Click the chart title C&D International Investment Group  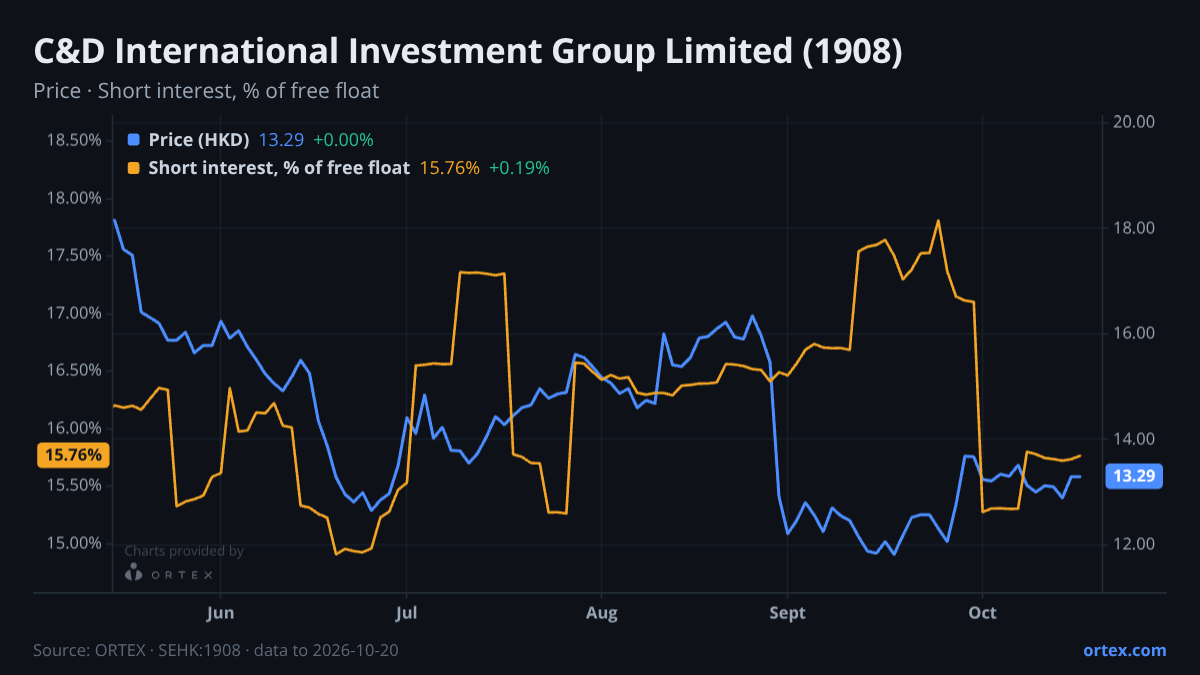[x=468, y=52]
